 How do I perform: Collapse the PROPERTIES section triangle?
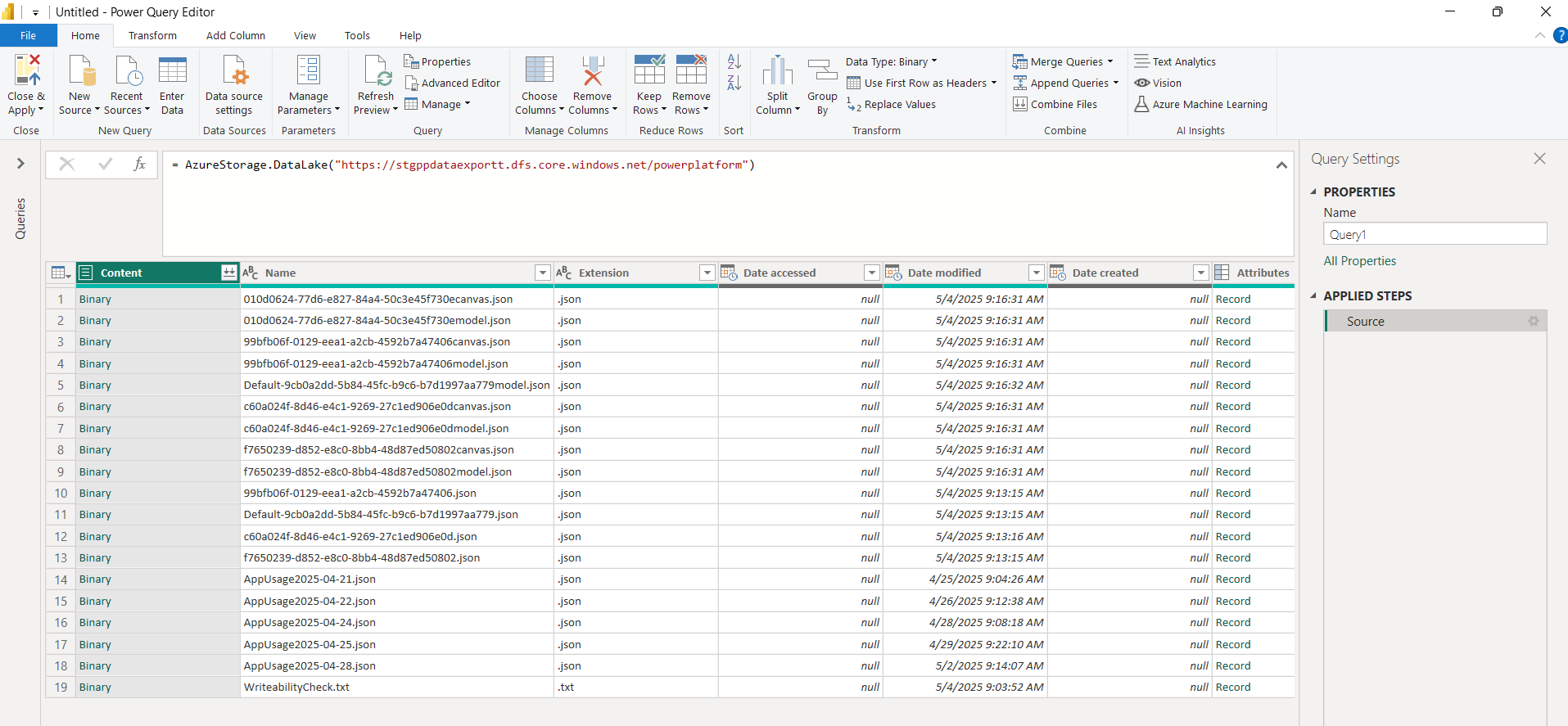[1313, 192]
